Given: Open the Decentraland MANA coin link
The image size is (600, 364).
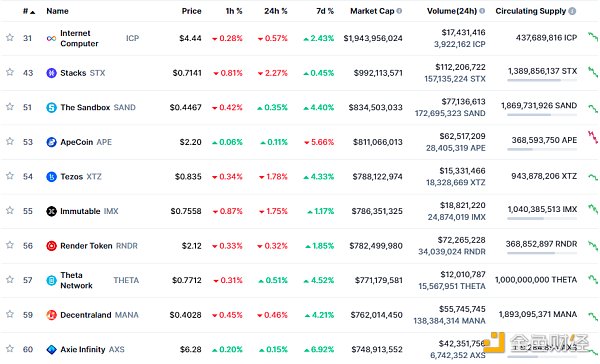Looking at the screenshot, I should pyautogui.click(x=99, y=315).
